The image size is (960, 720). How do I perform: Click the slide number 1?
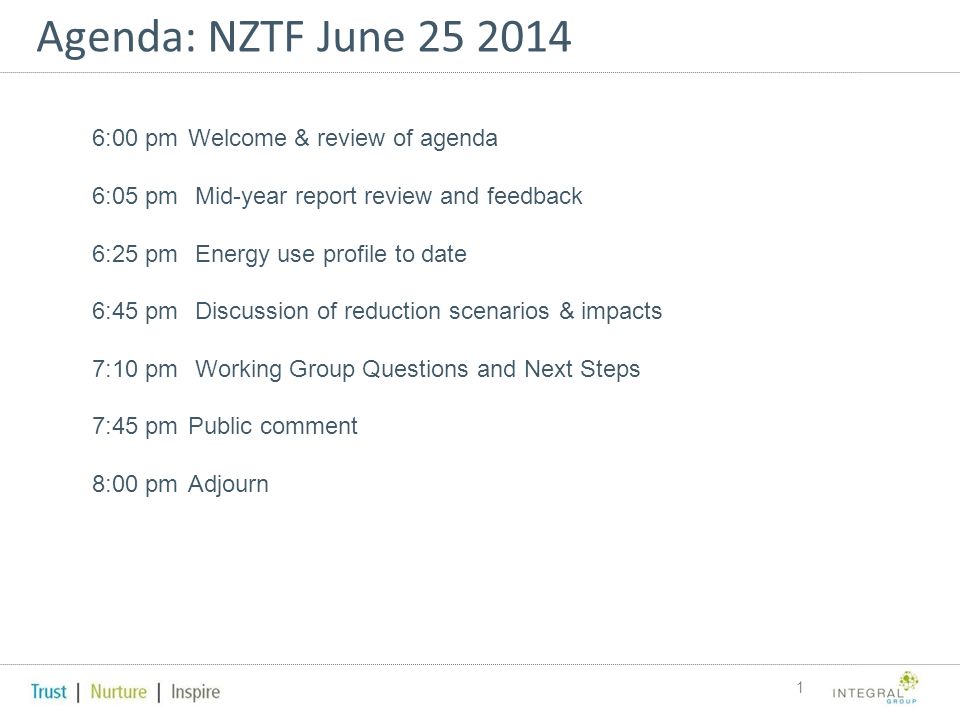[800, 688]
